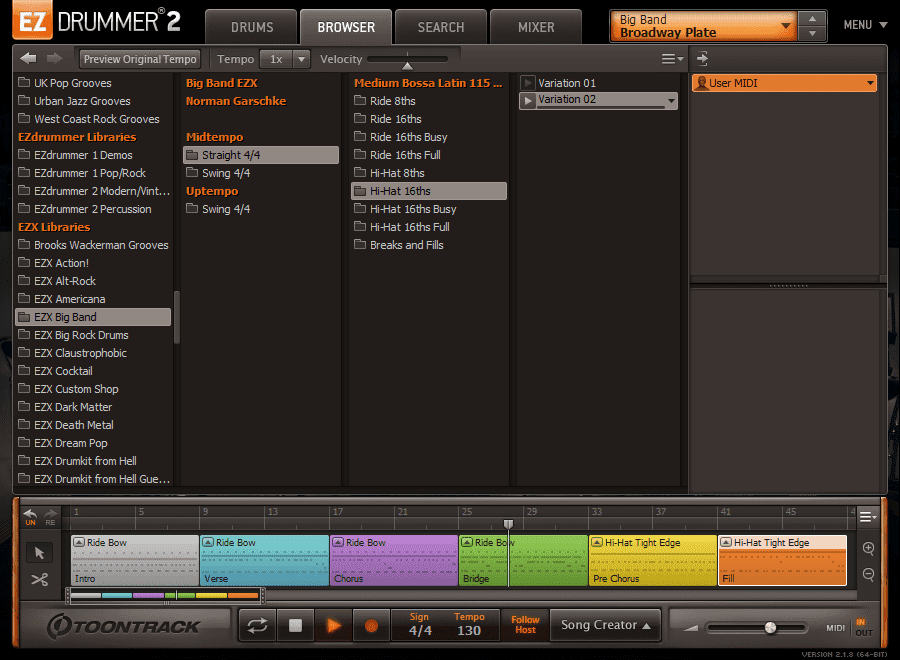Image resolution: width=900 pixels, height=660 pixels.
Task: Toggle Follow Host
Action: point(525,625)
